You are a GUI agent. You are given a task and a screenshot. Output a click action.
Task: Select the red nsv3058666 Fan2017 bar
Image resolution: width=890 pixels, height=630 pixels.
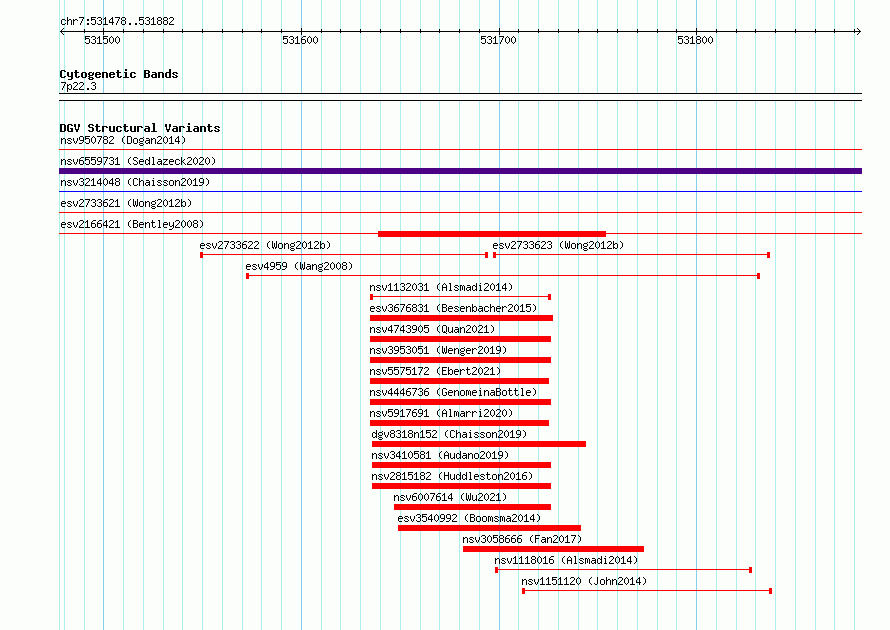[553, 549]
